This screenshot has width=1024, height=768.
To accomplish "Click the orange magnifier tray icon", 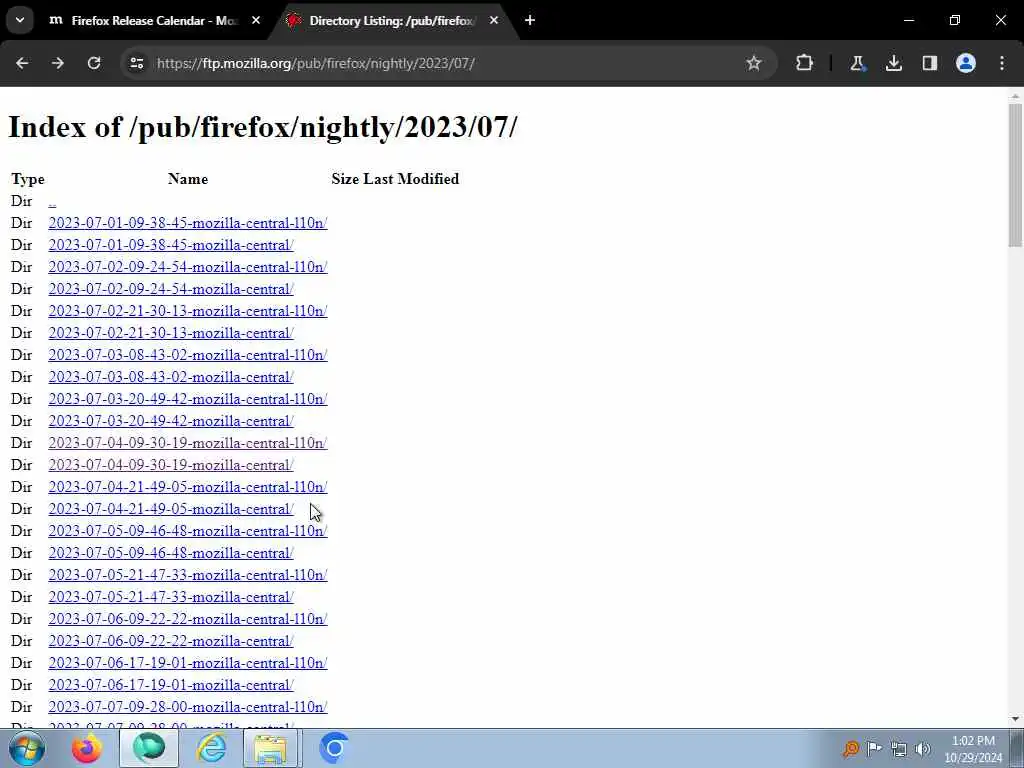I will click(850, 748).
